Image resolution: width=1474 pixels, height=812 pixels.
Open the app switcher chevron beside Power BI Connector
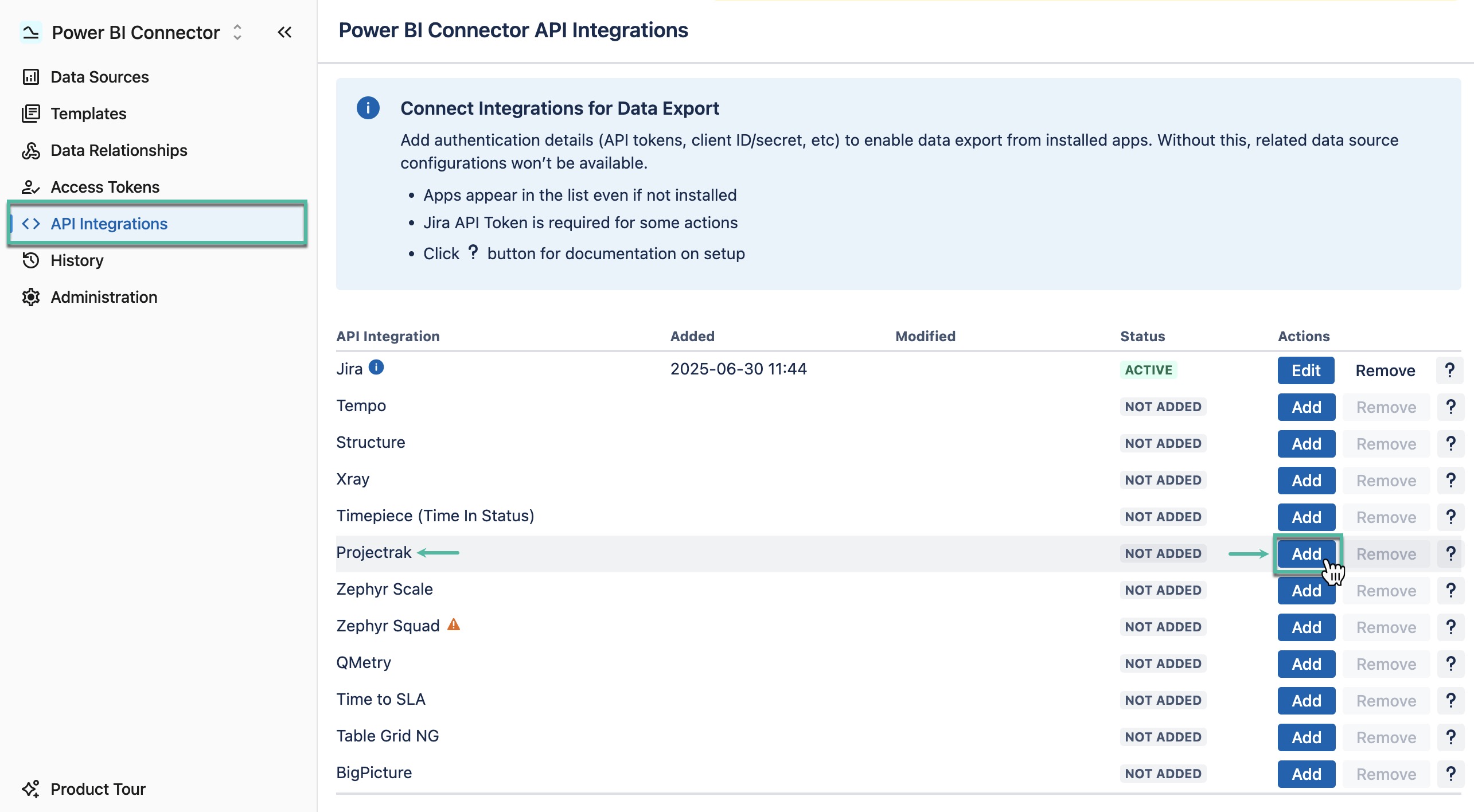point(236,33)
